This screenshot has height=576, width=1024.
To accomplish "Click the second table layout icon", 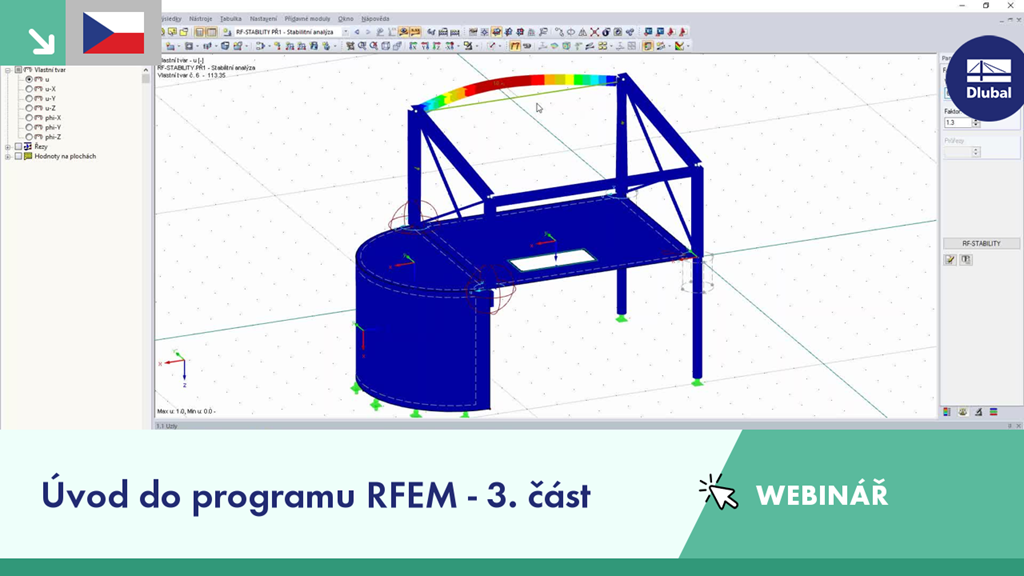I will pos(212,32).
